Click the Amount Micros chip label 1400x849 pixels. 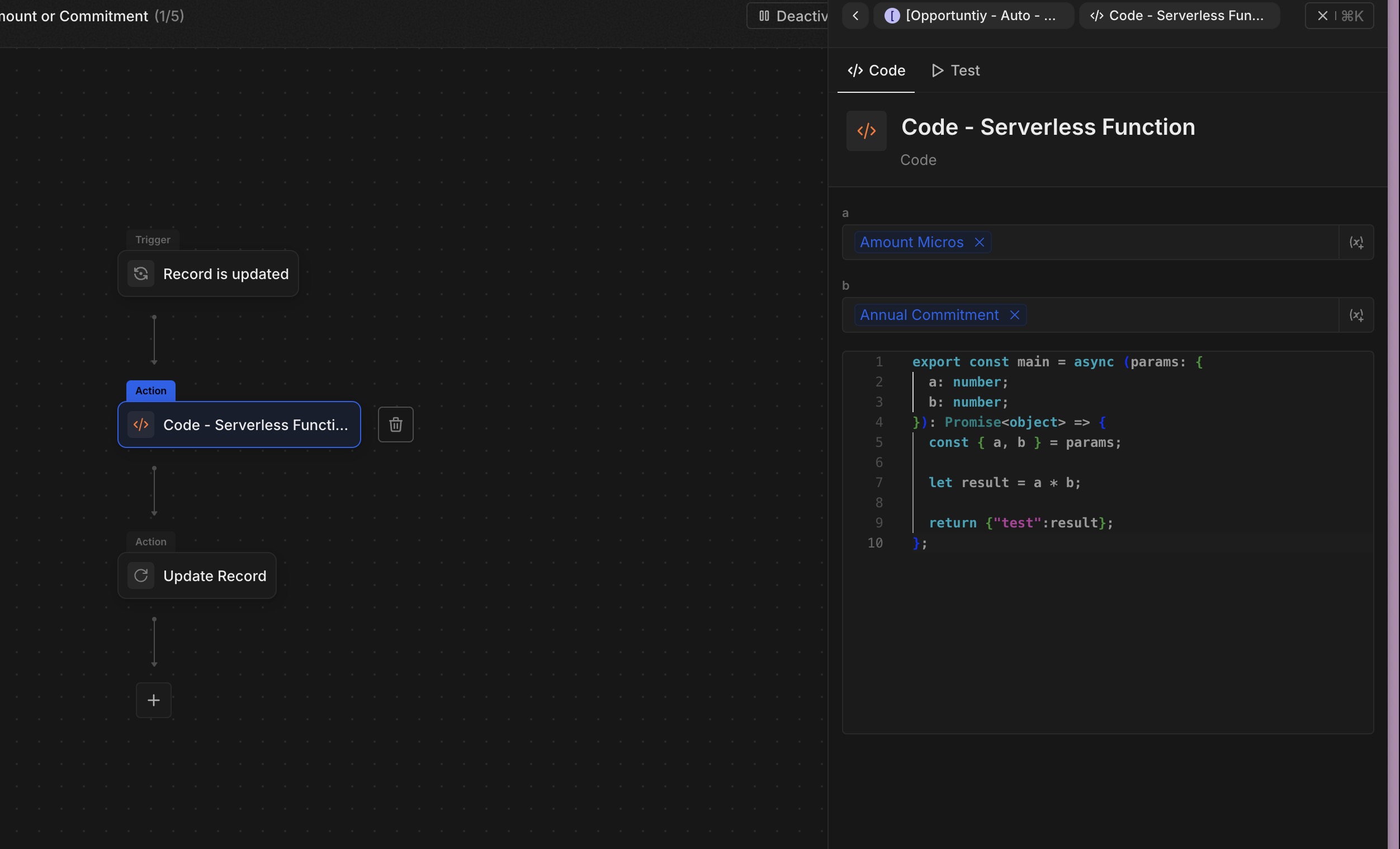point(911,242)
